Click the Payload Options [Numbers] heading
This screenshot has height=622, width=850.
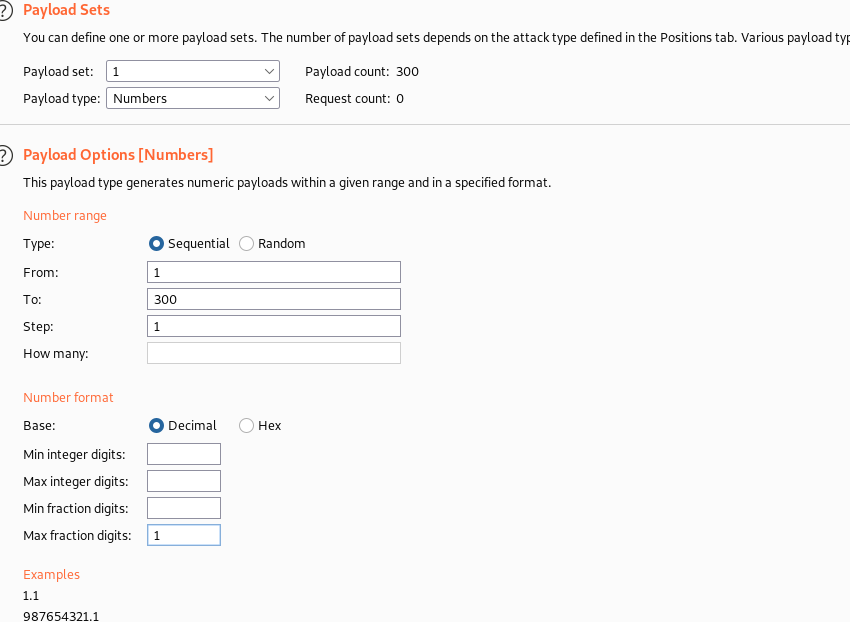118,155
